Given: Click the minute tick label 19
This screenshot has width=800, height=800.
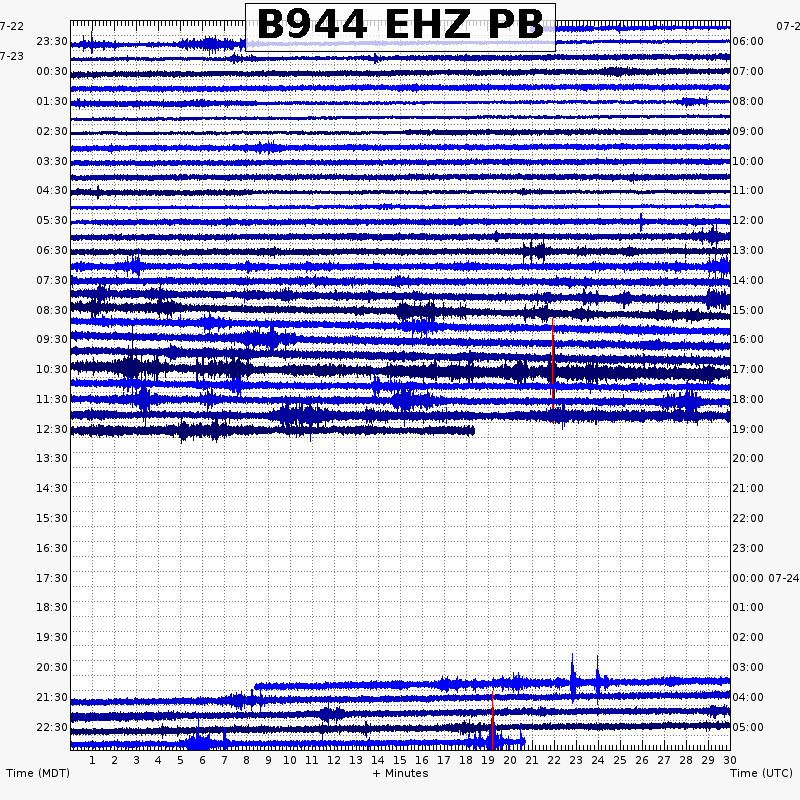Looking at the screenshot, I should (488, 761).
